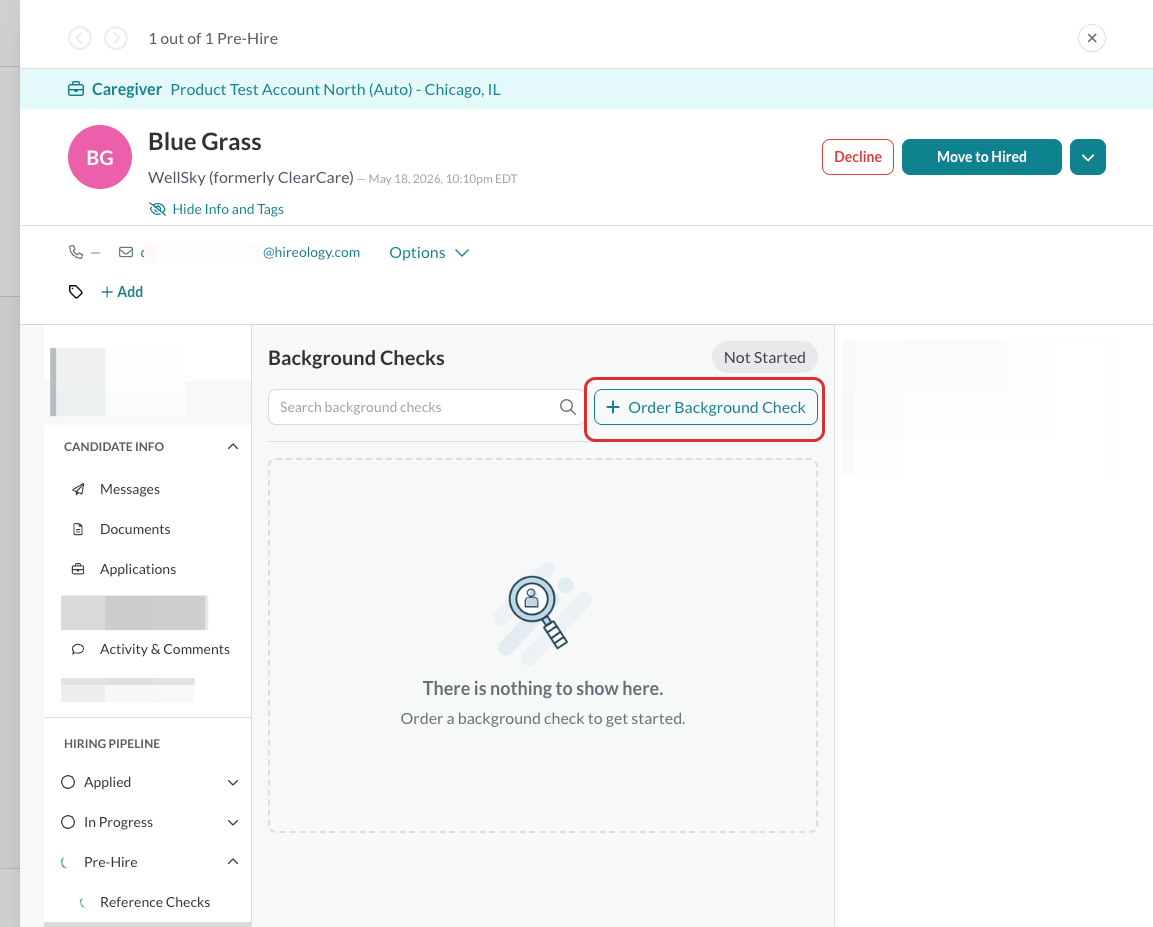Click the Decline button
This screenshot has width=1153, height=927.
[857, 157]
